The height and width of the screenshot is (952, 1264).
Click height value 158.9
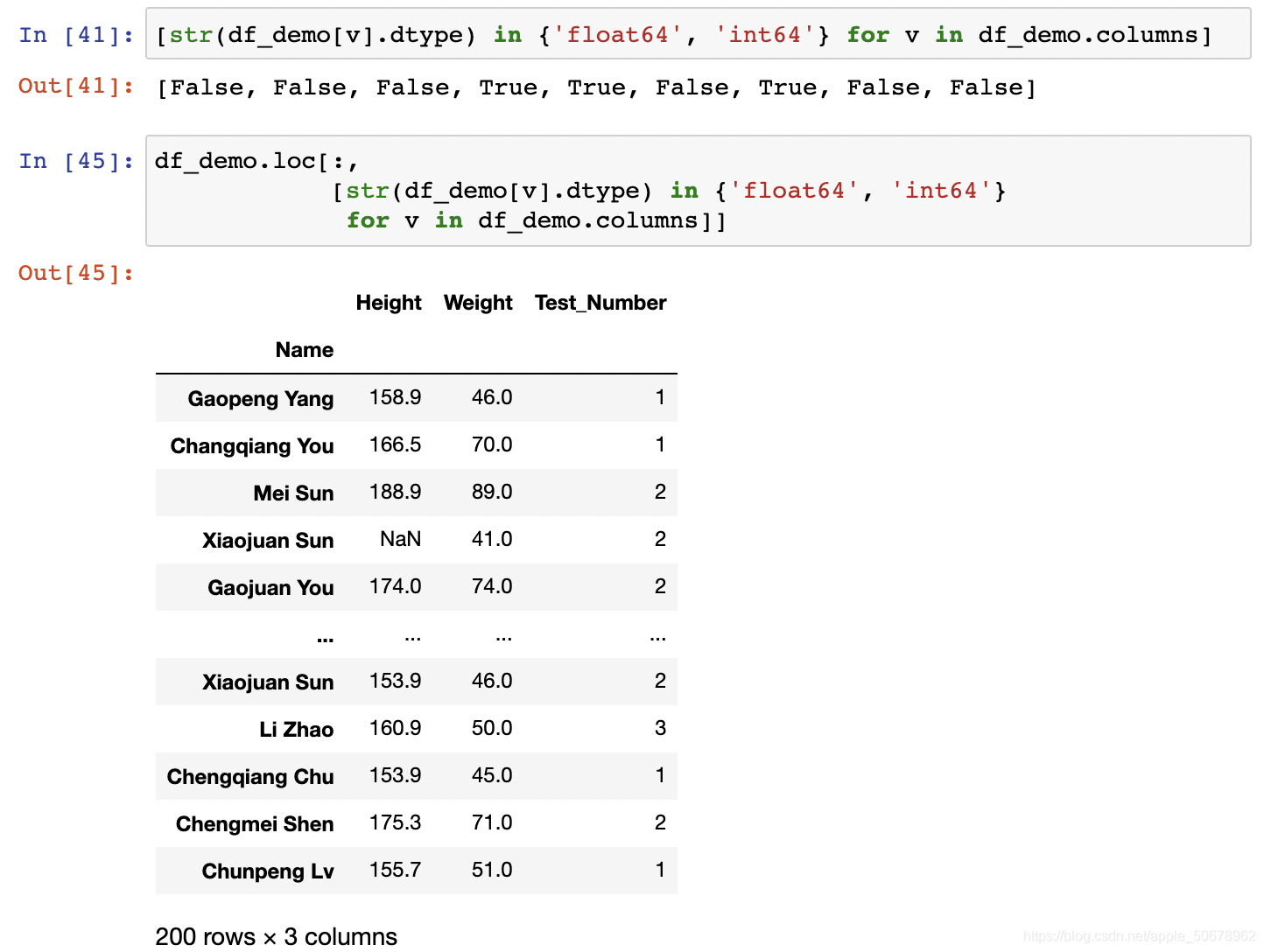(x=396, y=397)
